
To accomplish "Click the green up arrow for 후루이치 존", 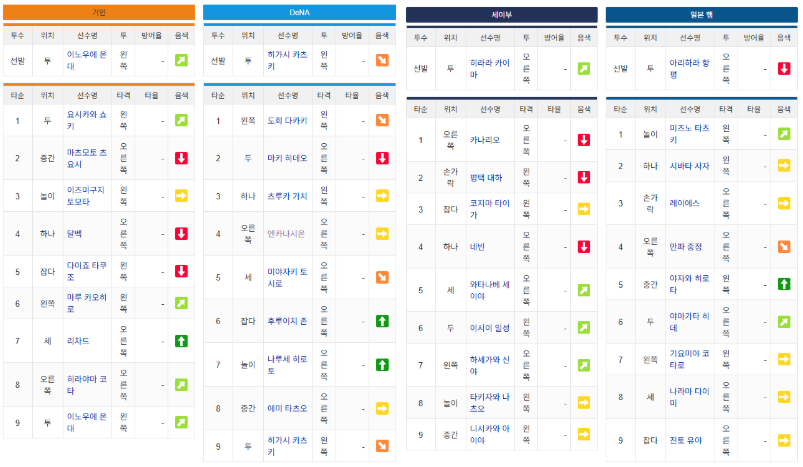I will 382,322.
